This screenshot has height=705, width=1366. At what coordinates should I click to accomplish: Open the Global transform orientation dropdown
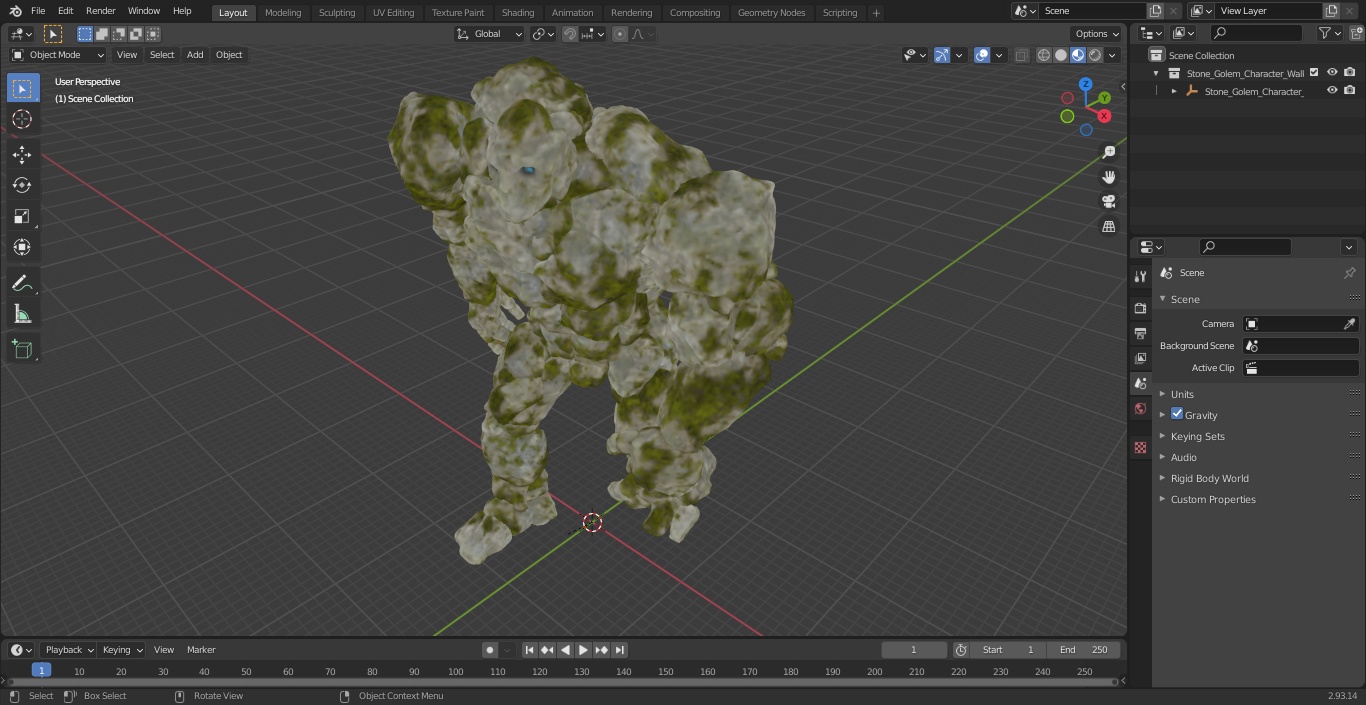tap(489, 34)
